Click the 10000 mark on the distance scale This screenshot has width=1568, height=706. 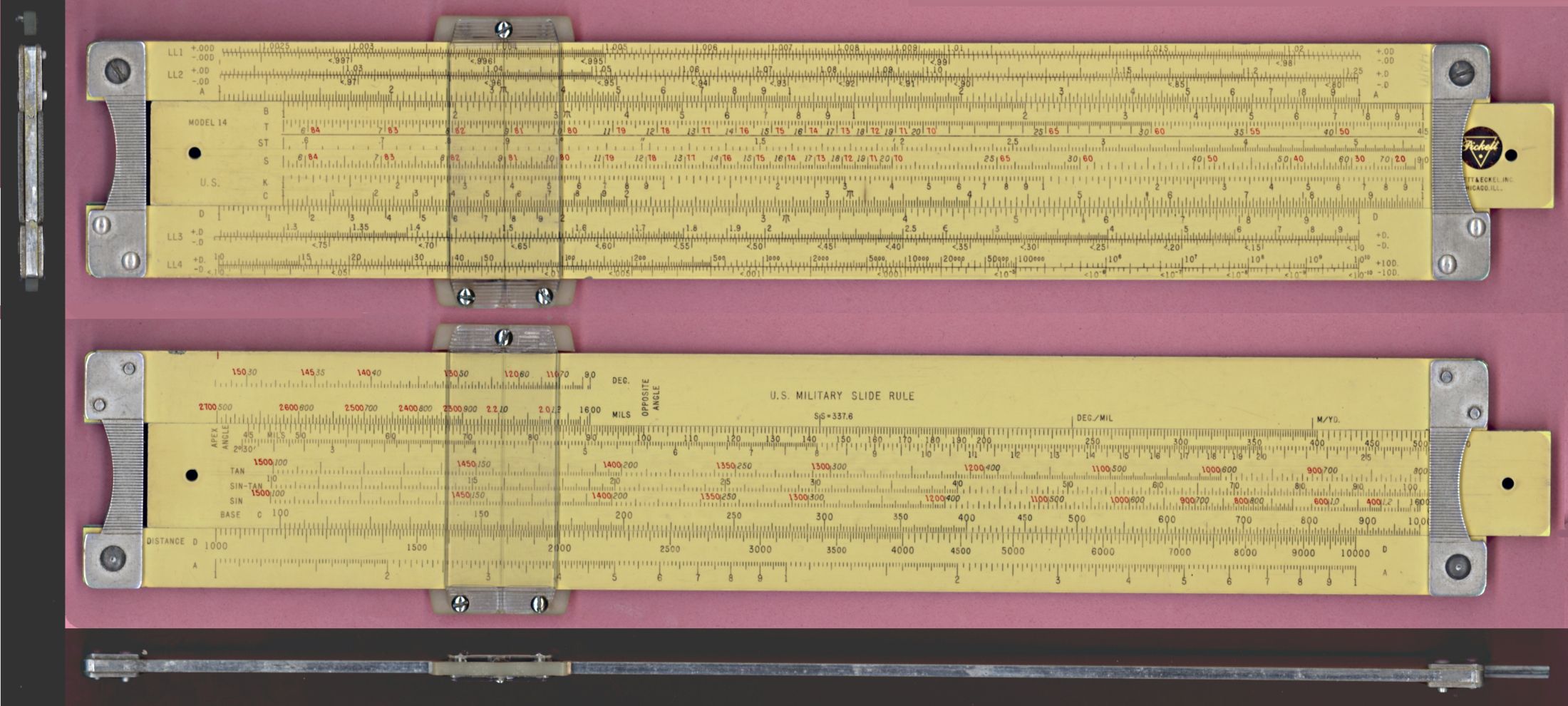click(1355, 553)
